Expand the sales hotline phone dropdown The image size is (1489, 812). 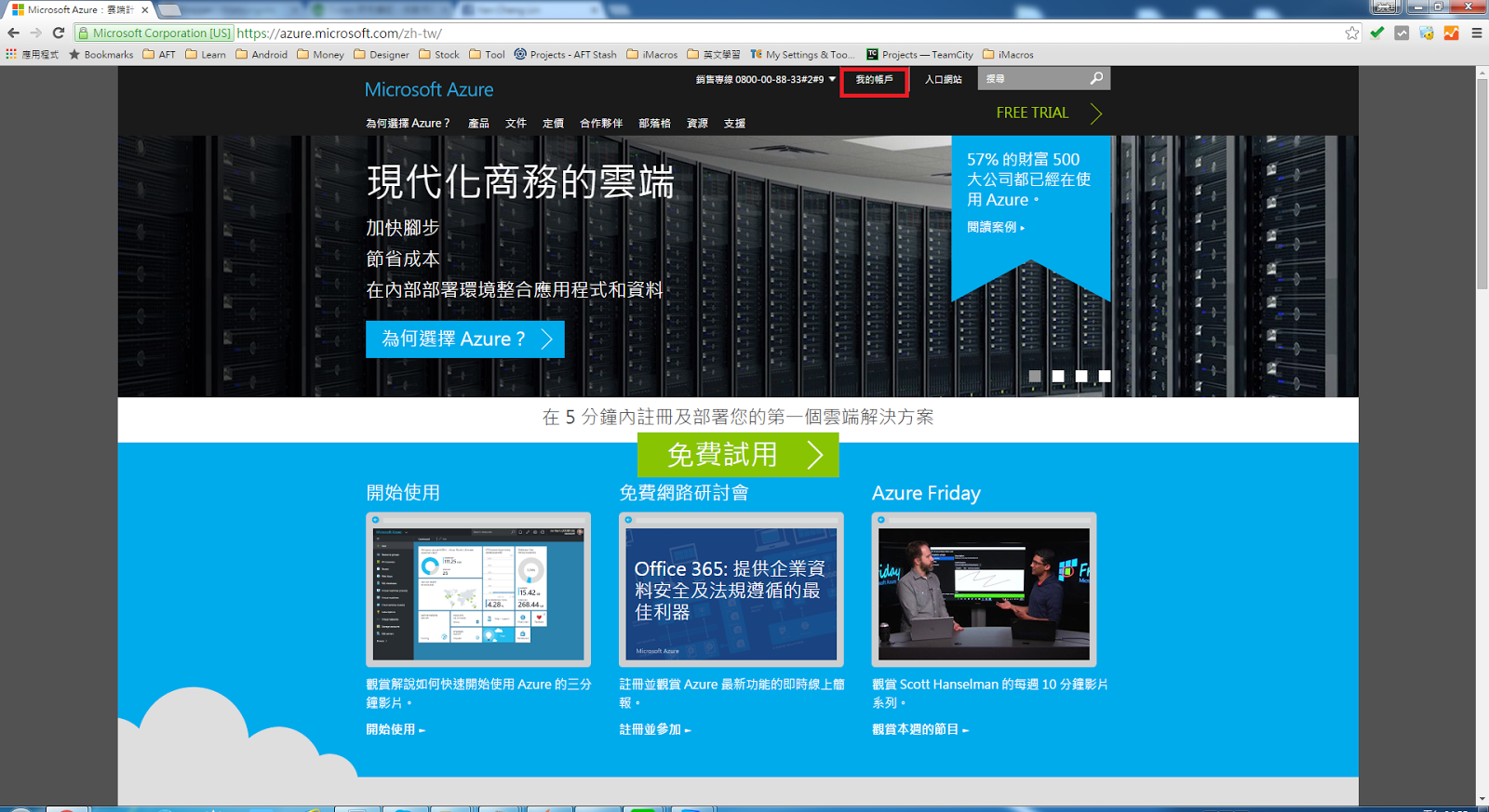coord(832,79)
